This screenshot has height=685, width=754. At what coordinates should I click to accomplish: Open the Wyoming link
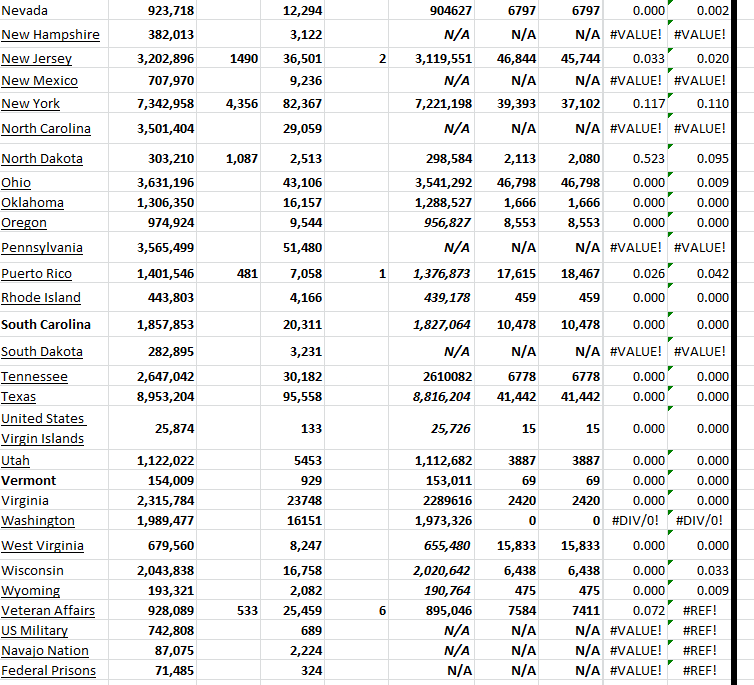(31, 591)
